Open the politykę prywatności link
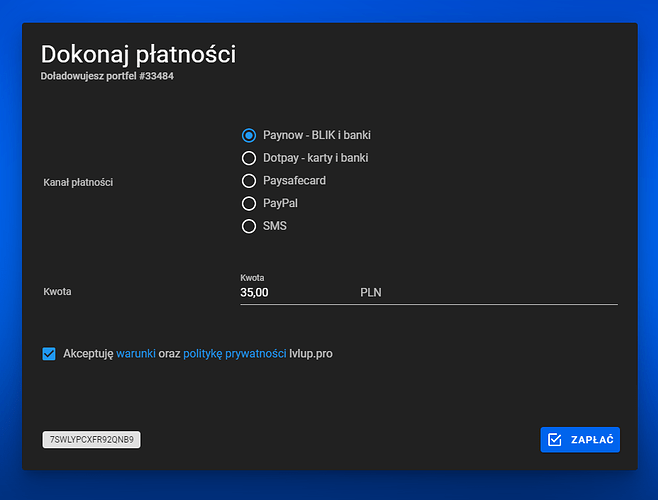Image resolution: width=658 pixels, height=500 pixels. [x=227, y=354]
